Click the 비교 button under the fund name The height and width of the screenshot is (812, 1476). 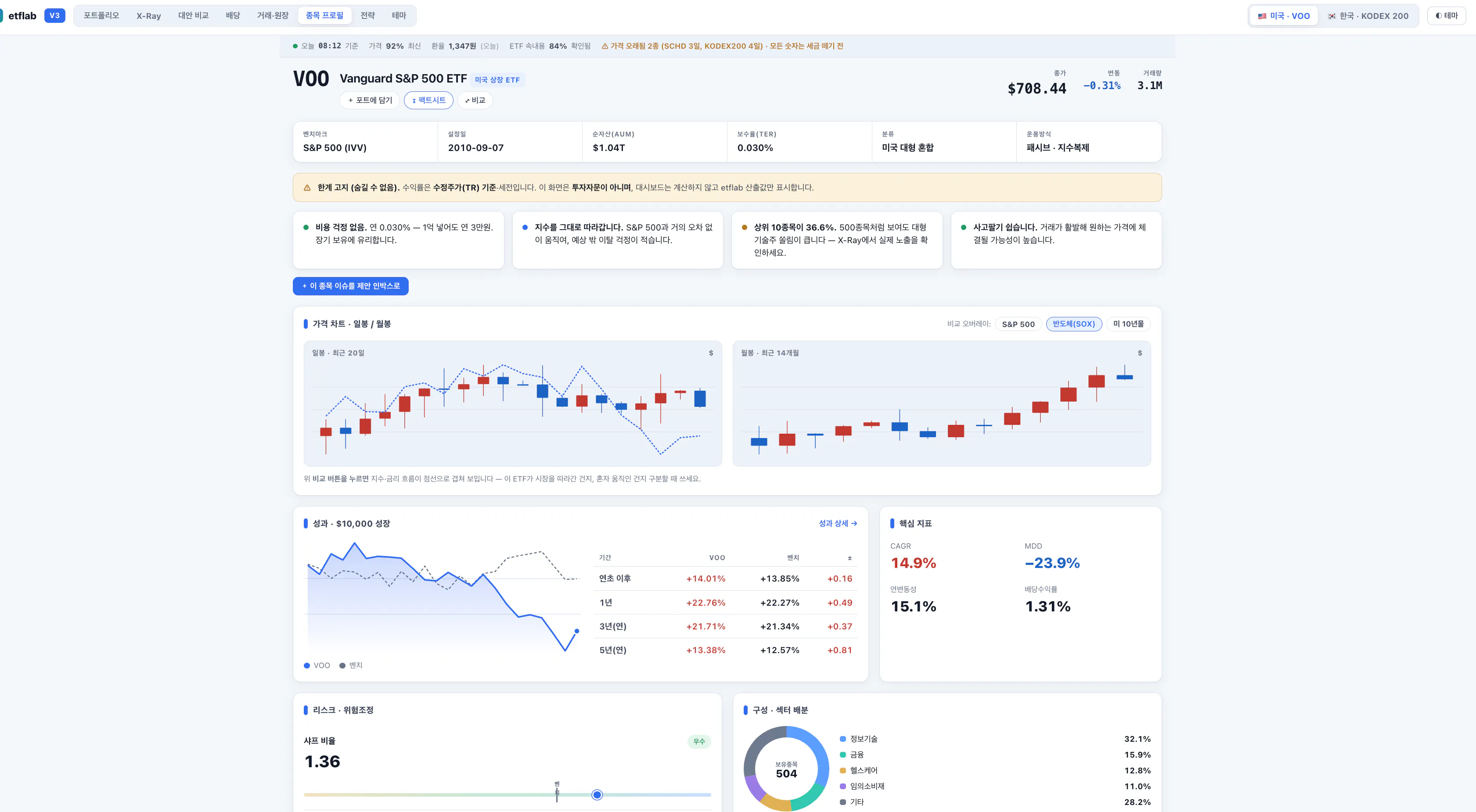(x=475, y=100)
